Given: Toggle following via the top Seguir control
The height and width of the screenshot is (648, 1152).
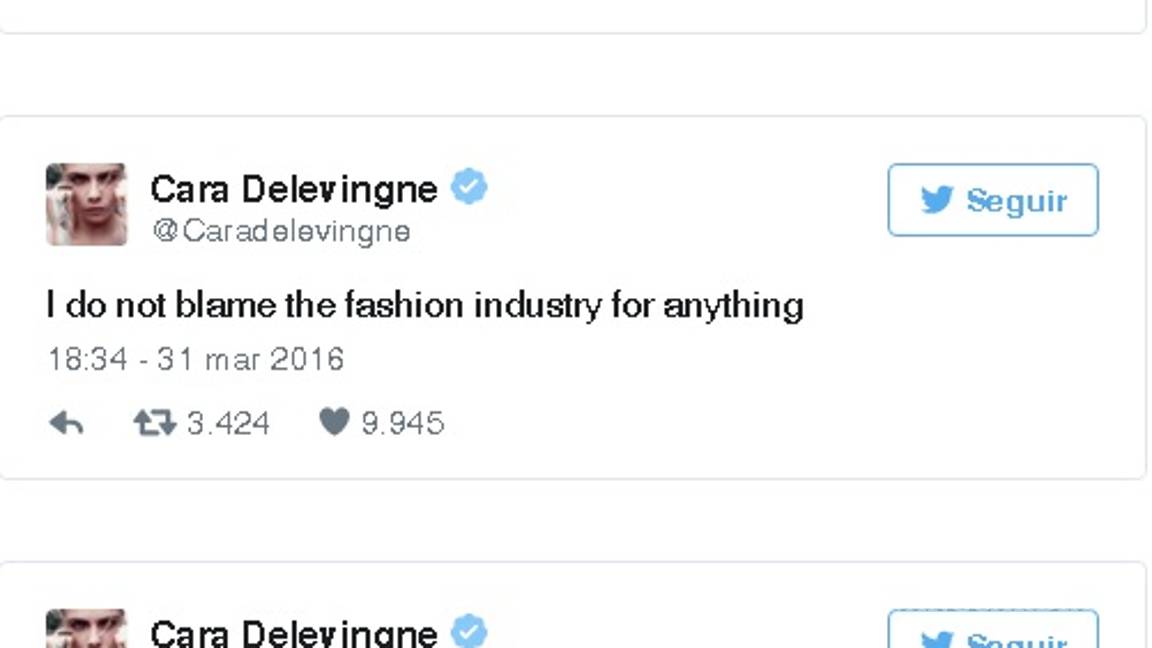Looking at the screenshot, I should (992, 200).
